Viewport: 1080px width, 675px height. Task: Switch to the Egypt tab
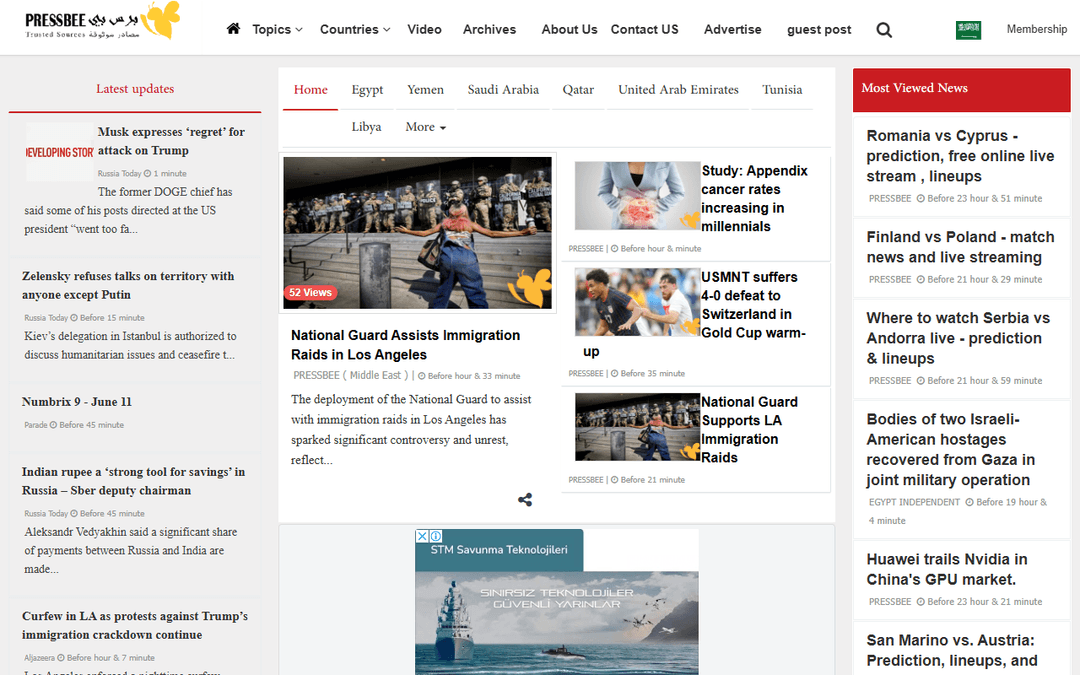pyautogui.click(x=367, y=90)
